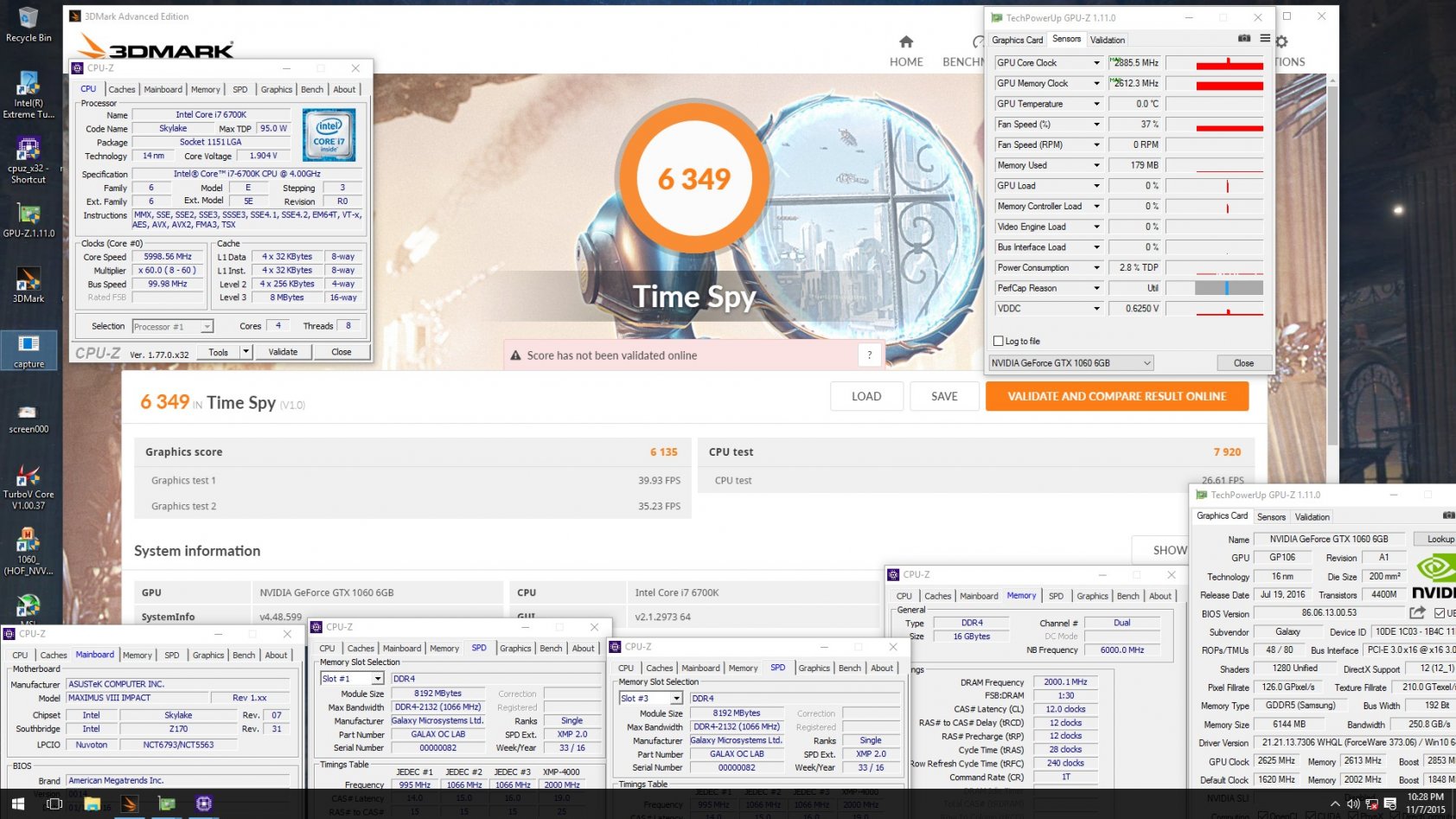1456x819 pixels.
Task: Enable Log to file checkbox
Action: (999, 341)
